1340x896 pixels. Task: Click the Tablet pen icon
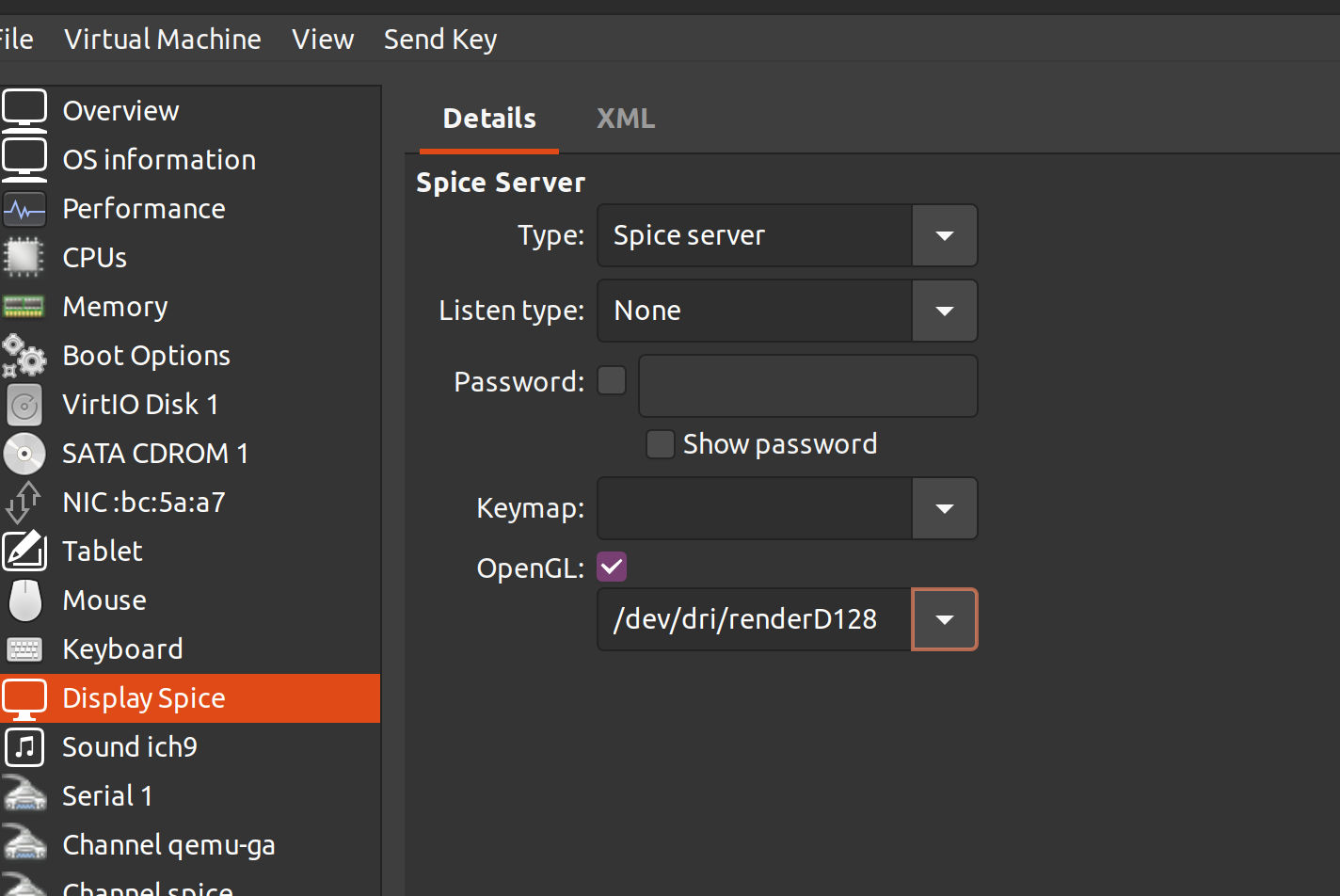(24, 552)
